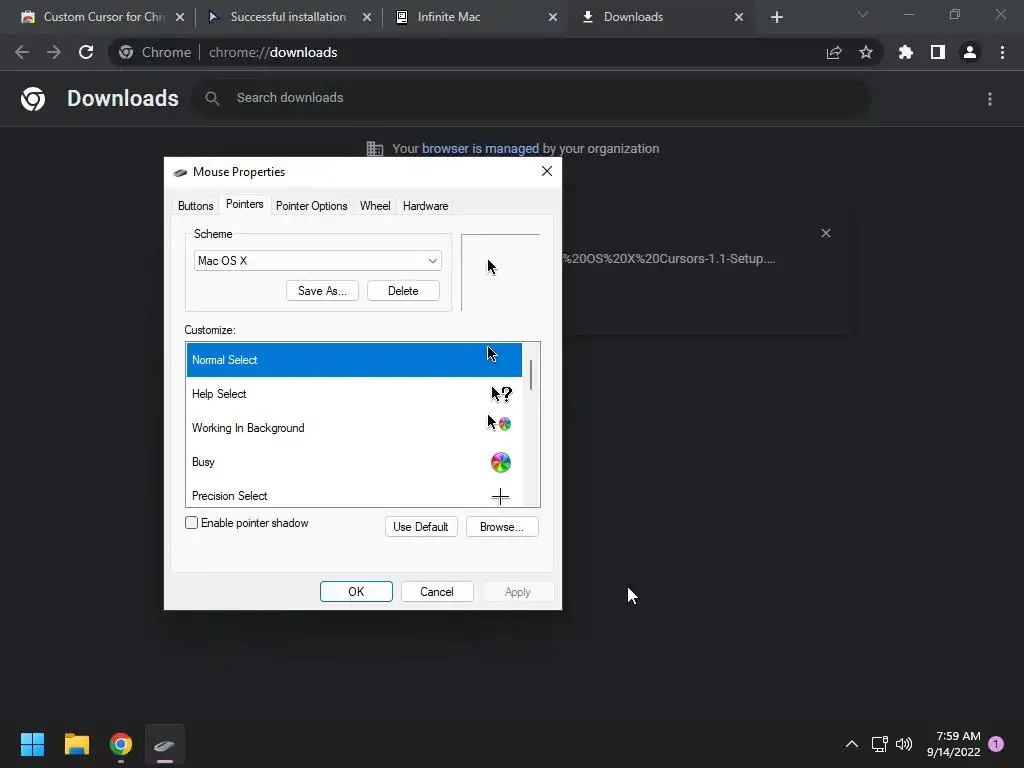Open the browser is managed link
Viewport: 1024px width, 768px height.
tap(480, 148)
